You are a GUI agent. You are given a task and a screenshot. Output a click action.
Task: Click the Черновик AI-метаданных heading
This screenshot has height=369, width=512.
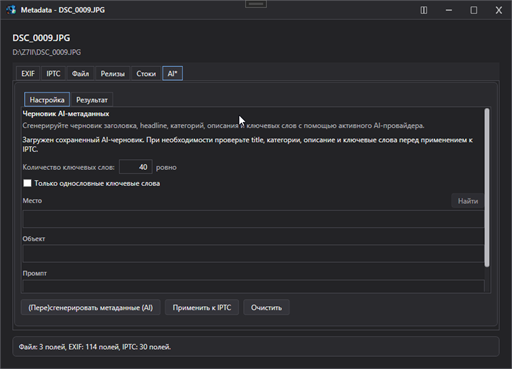66,114
